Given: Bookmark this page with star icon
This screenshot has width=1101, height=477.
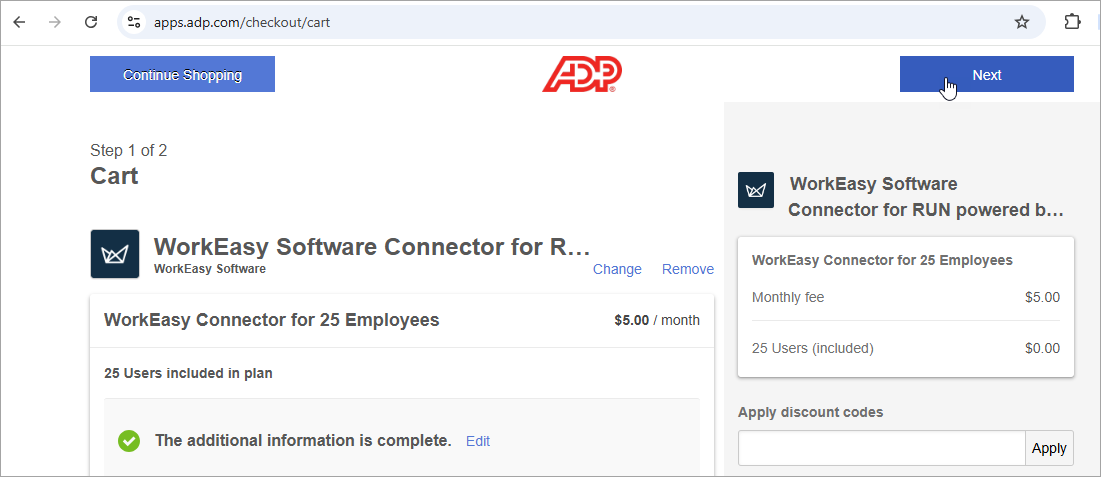Looking at the screenshot, I should tap(1022, 22).
